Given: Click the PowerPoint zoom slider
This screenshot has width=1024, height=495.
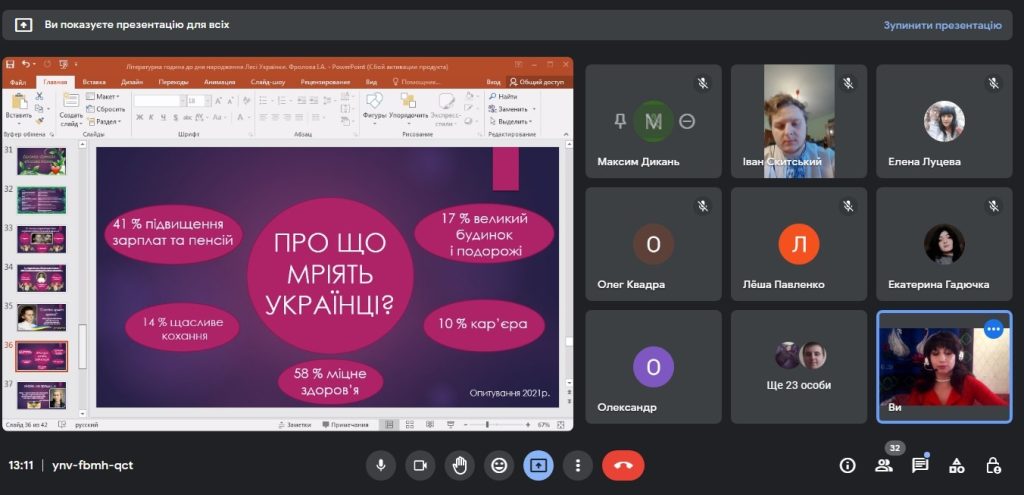Looking at the screenshot, I should point(487,425).
